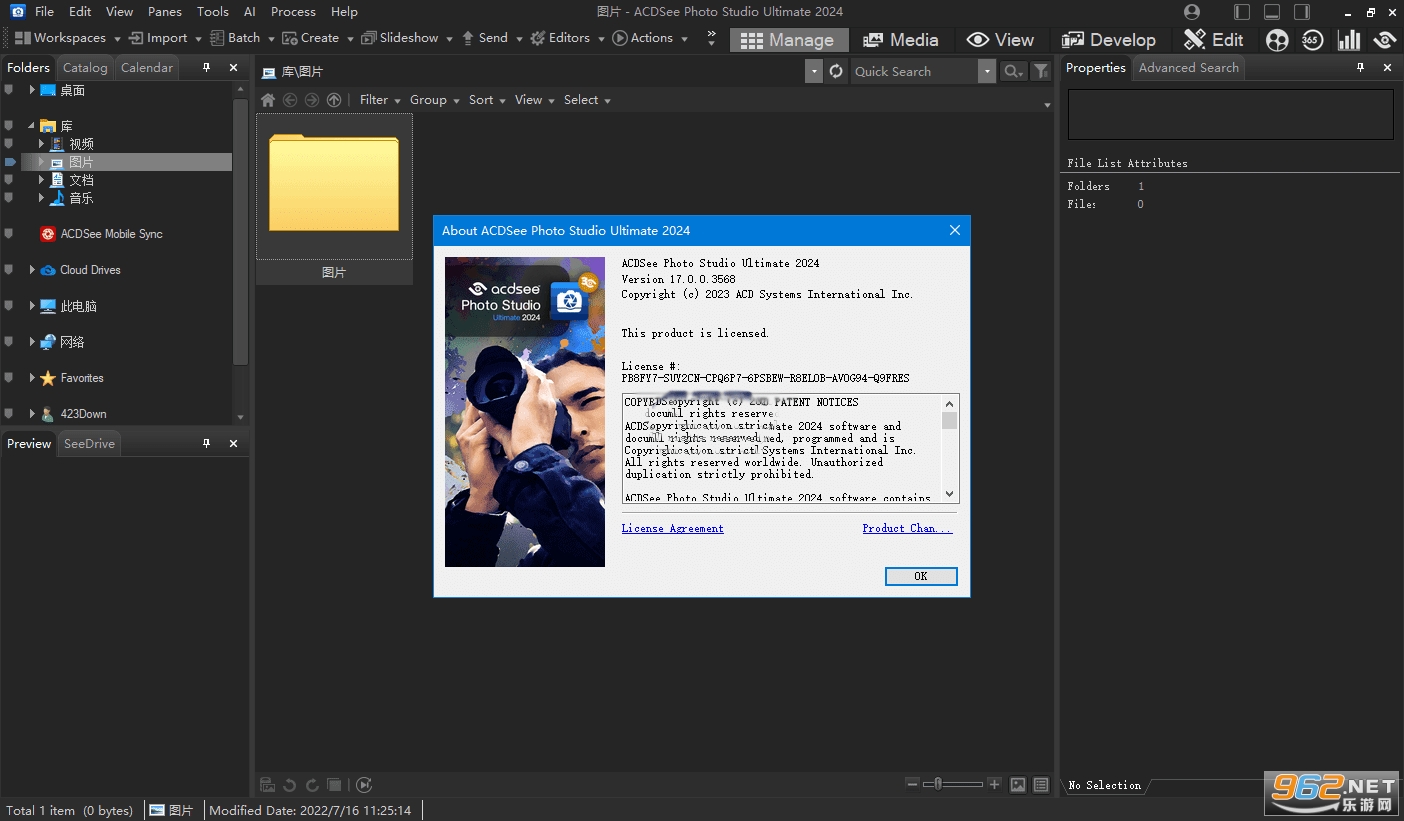Open the Product Chan... link

(x=908, y=528)
